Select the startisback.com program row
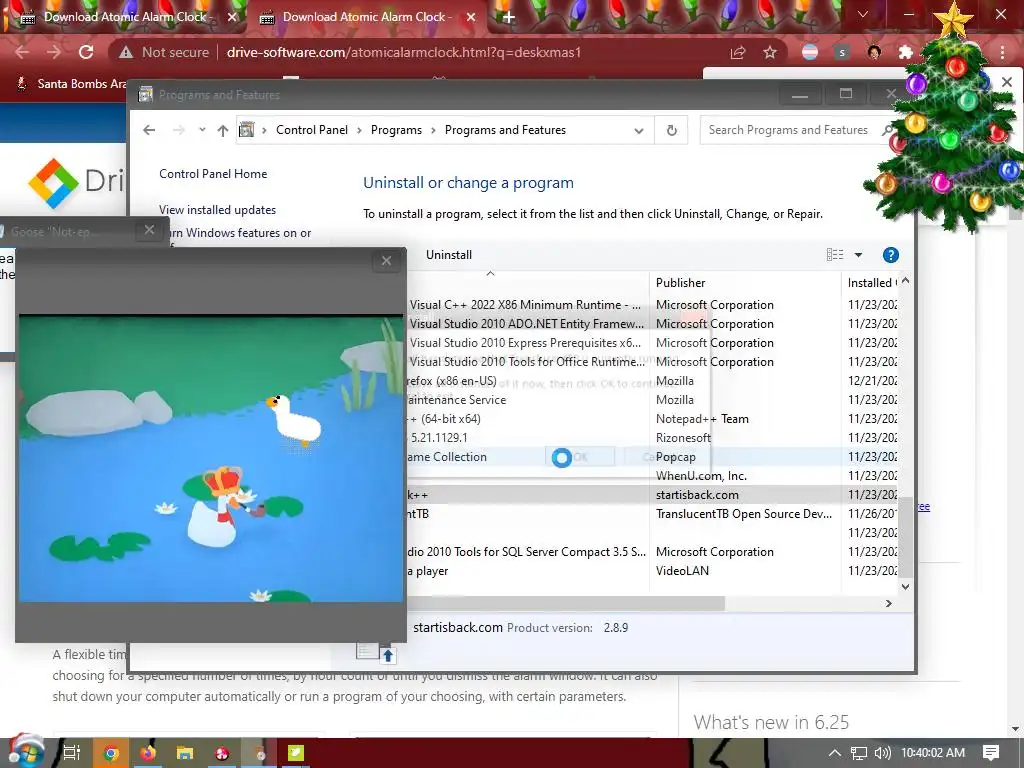 tap(651, 495)
